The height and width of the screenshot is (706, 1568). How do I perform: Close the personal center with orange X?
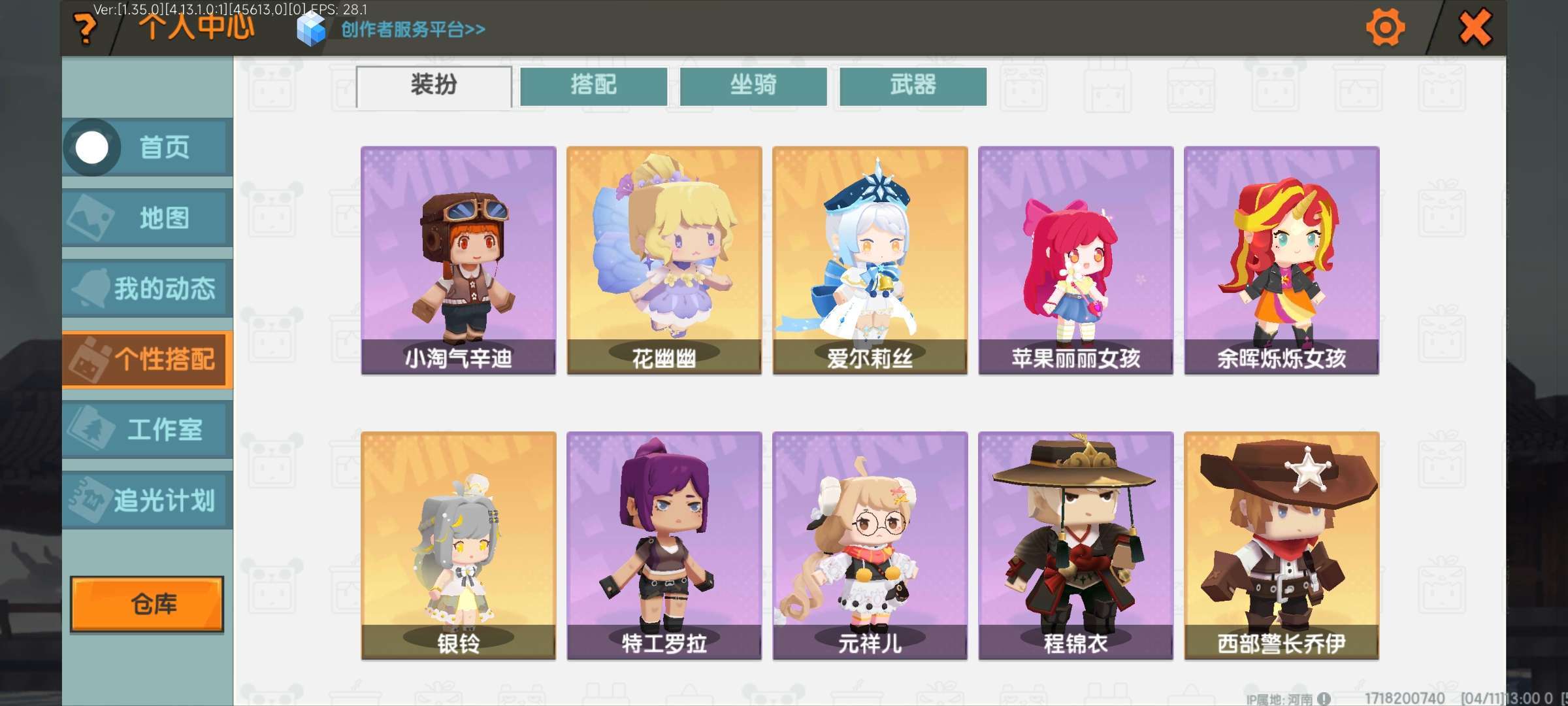point(1475,27)
